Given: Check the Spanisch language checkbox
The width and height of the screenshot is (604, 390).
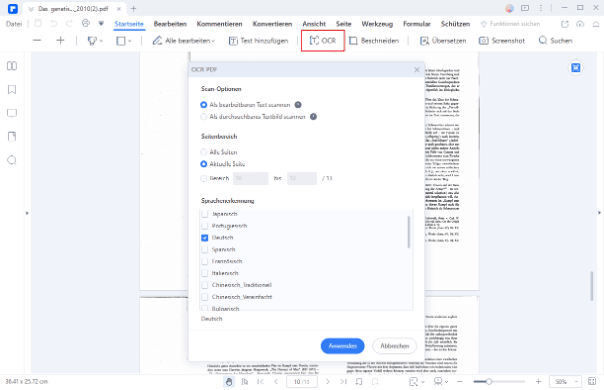Looking at the screenshot, I should 205,250.
